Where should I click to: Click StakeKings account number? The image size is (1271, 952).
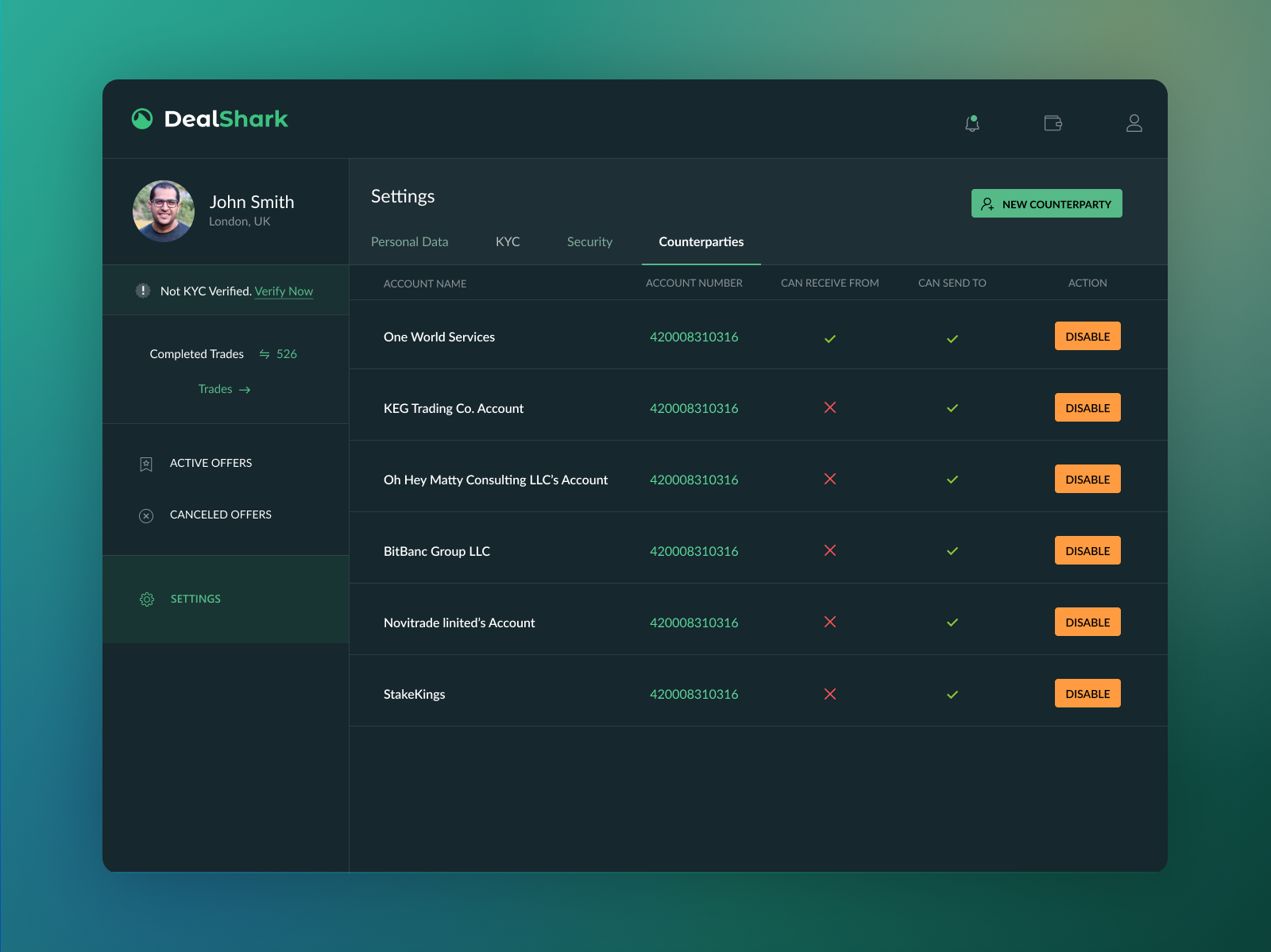[x=694, y=694]
